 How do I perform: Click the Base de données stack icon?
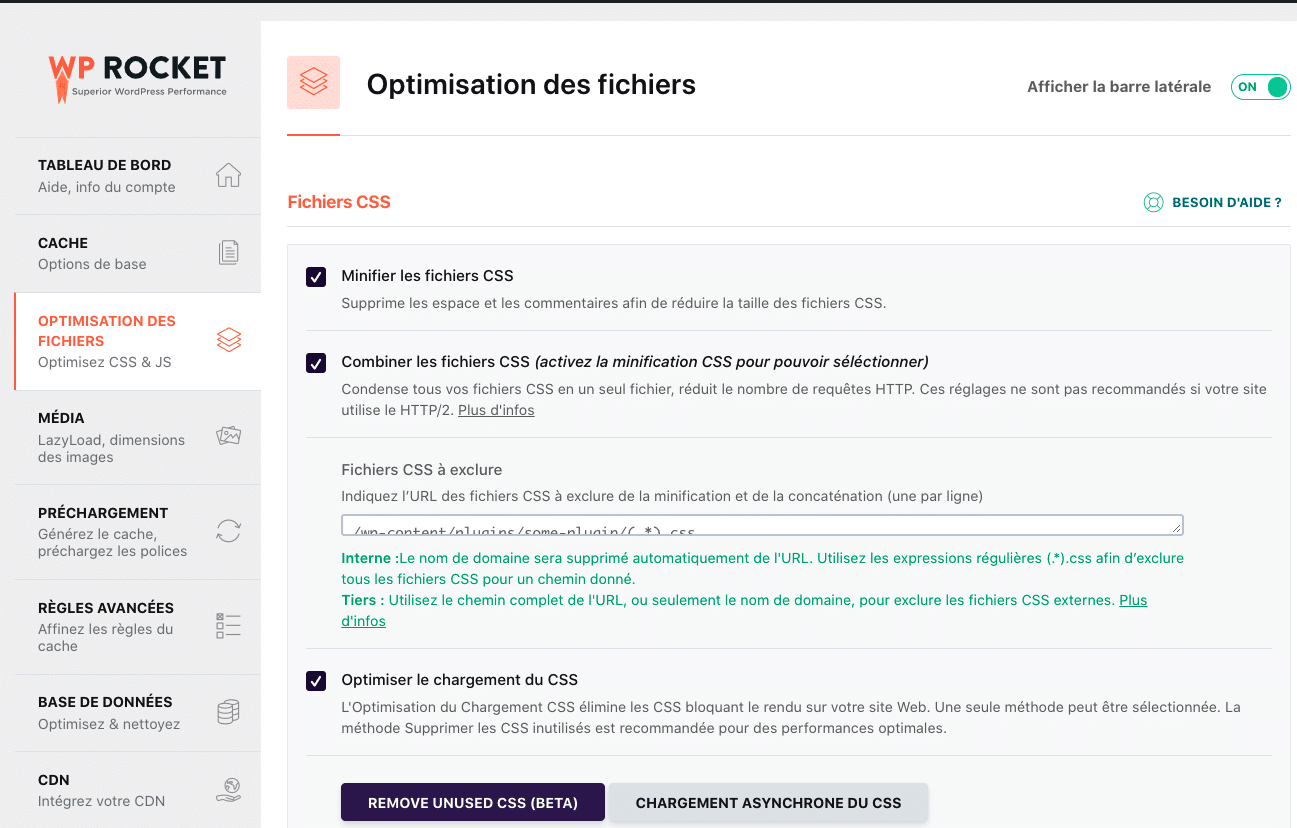228,711
